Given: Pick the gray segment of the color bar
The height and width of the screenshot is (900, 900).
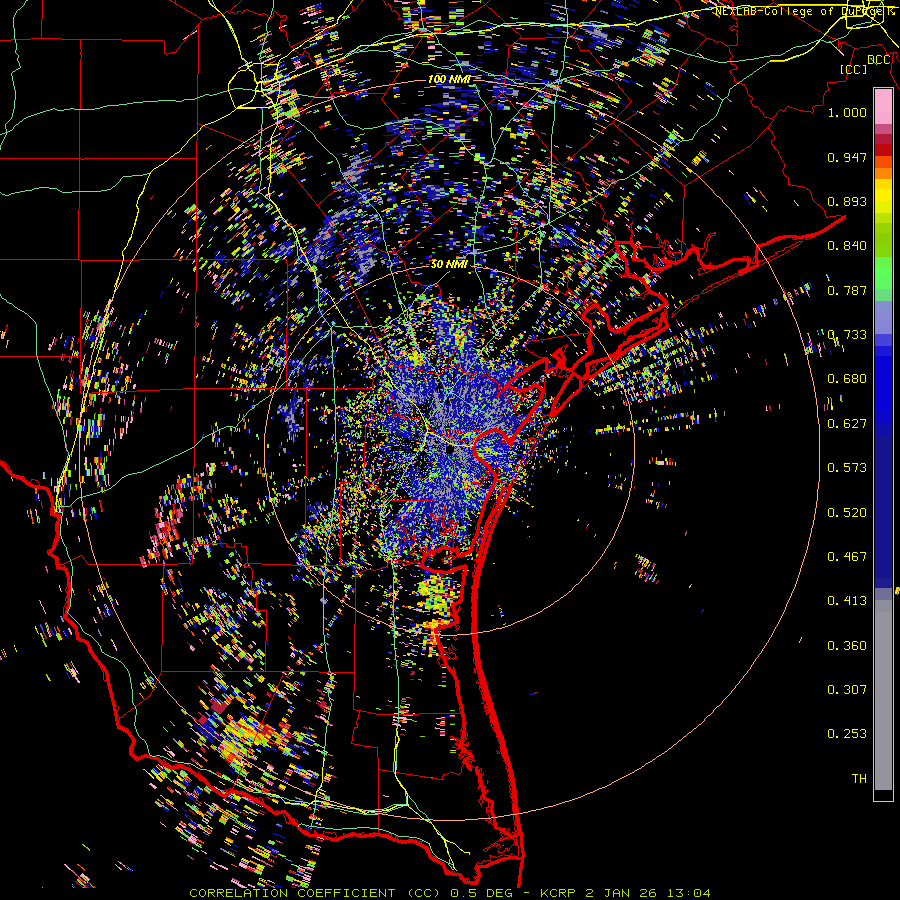Looking at the screenshot, I should click(883, 695).
